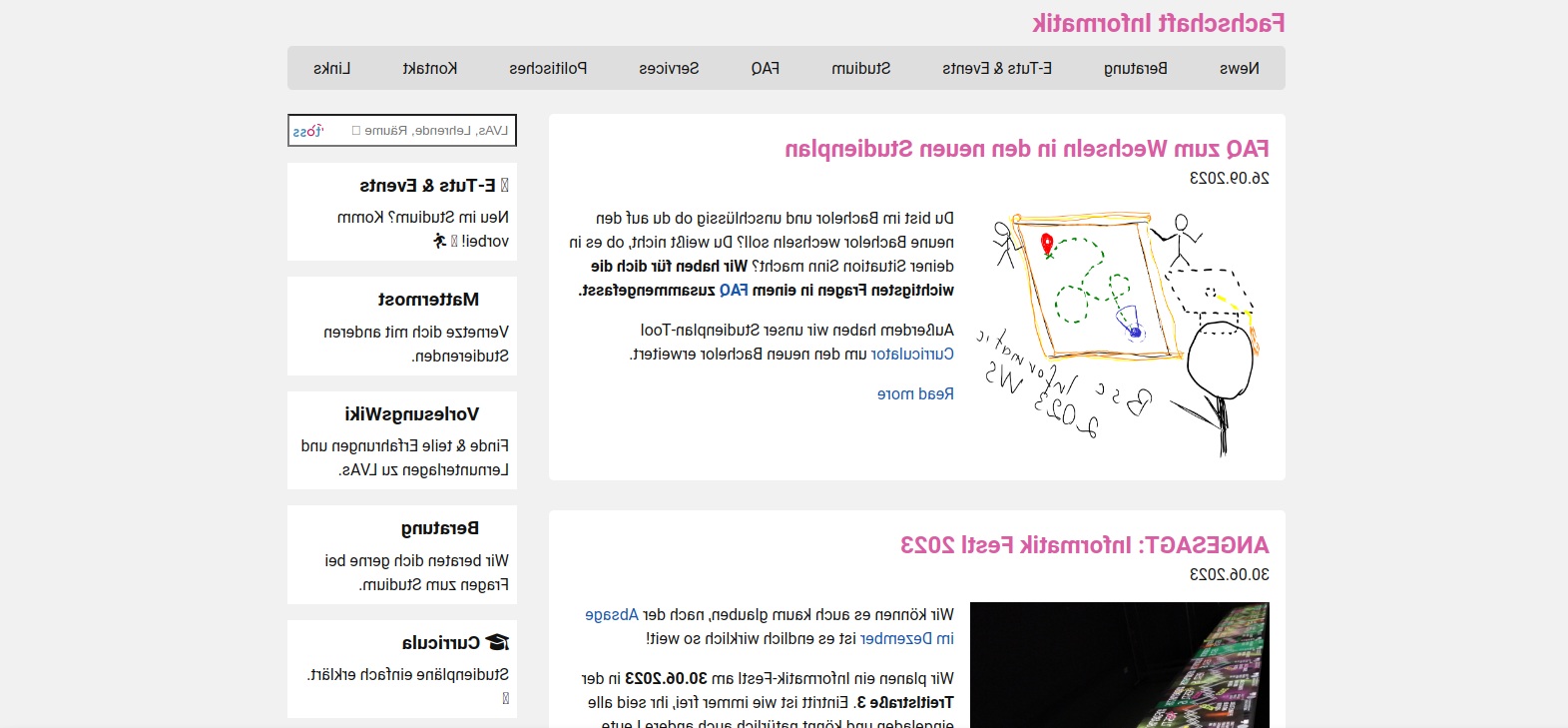This screenshot has height=728, width=1568.
Task: Click the graduation cap icon beside Curricula
Action: click(498, 642)
